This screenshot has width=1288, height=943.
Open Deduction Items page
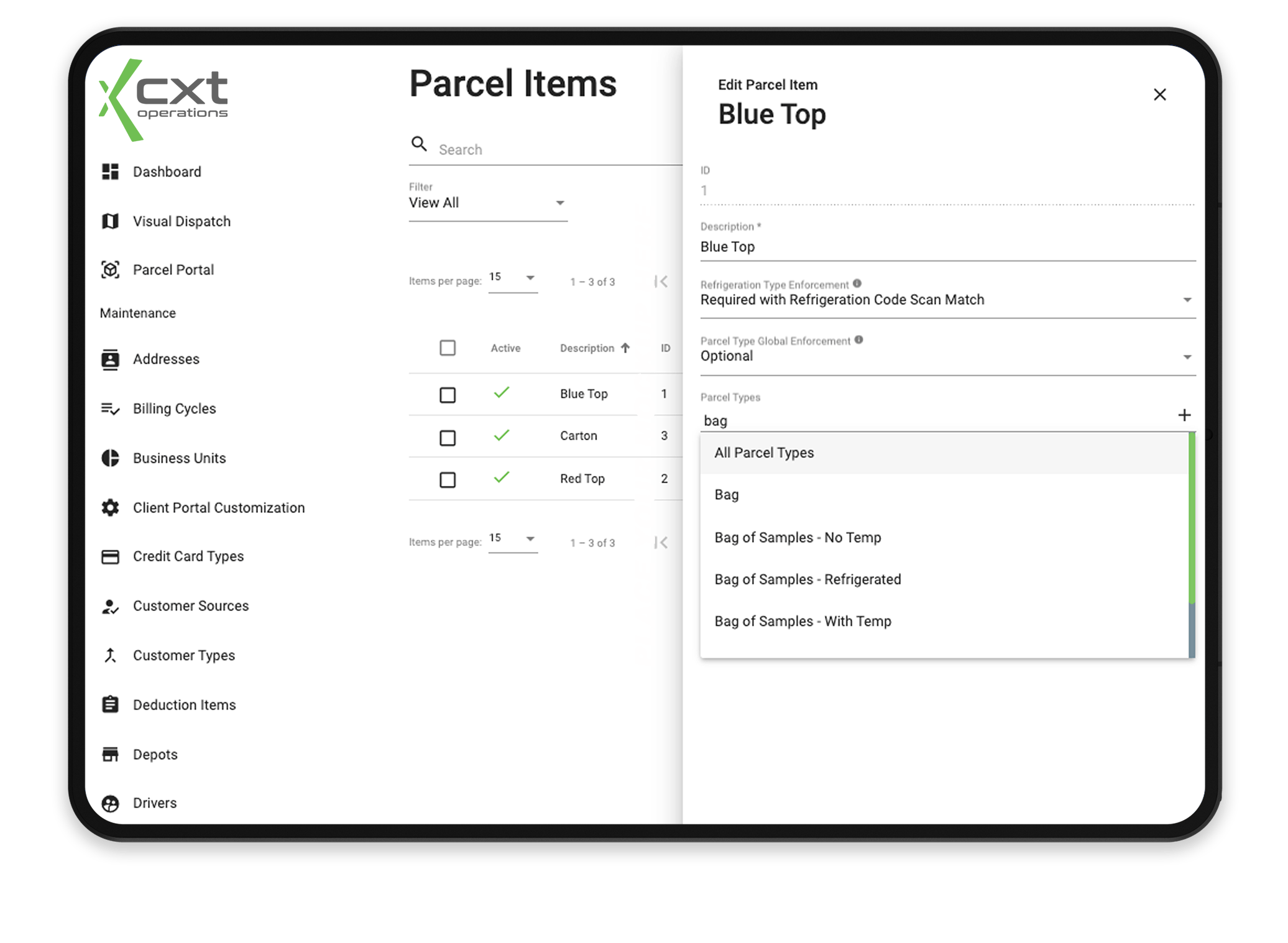[x=184, y=704]
